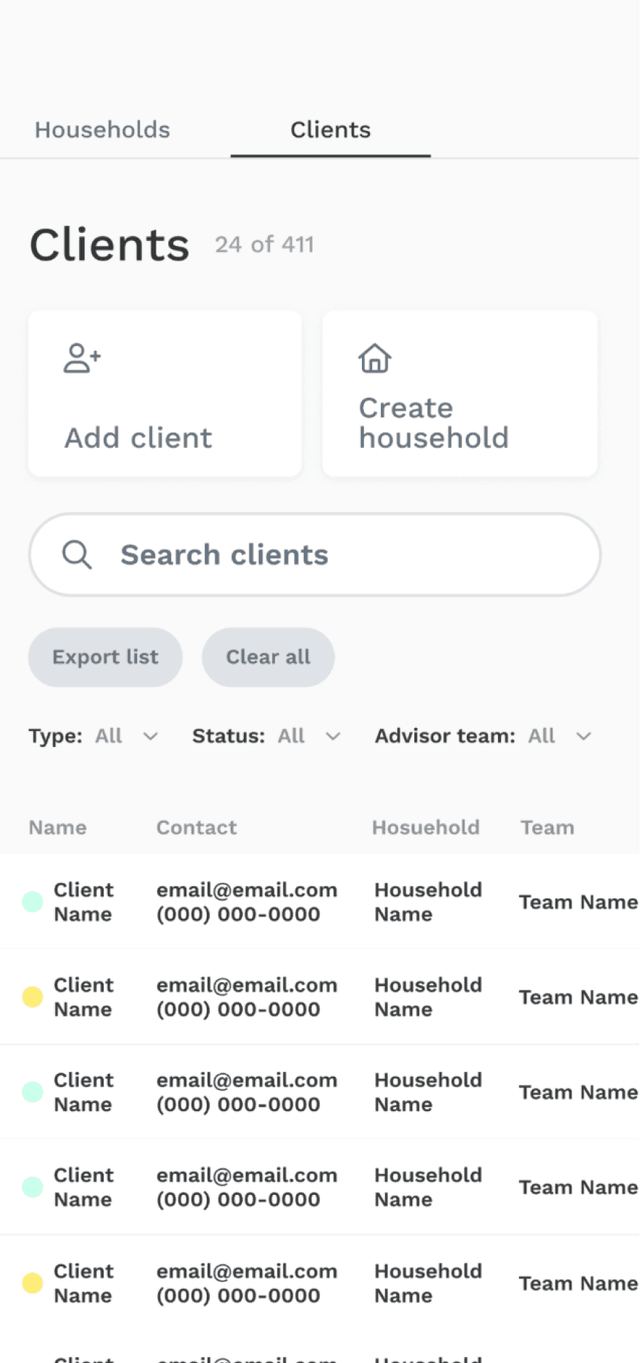Sort by the Name column header
Image resolution: width=640 pixels, height=1363 pixels.
tap(57, 827)
